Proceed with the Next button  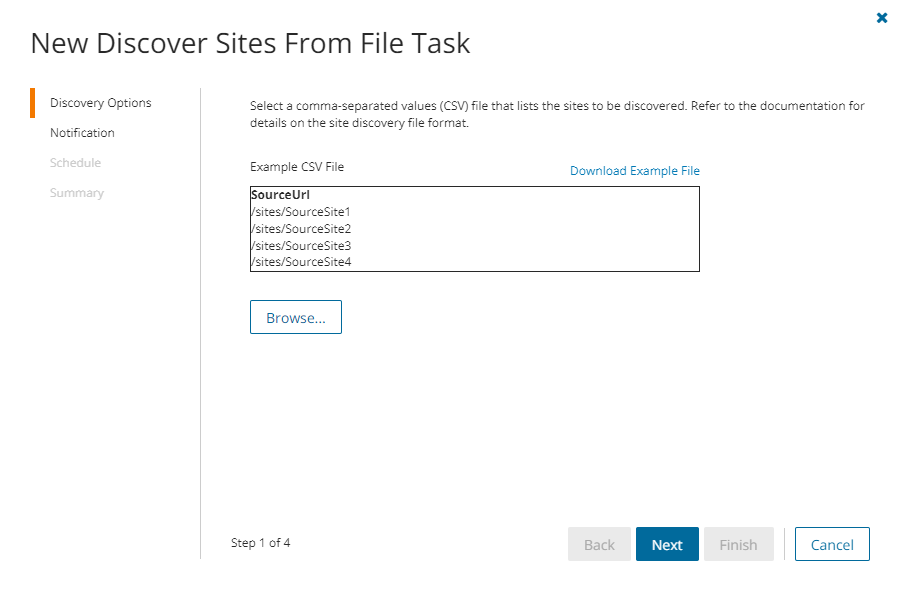coord(667,544)
